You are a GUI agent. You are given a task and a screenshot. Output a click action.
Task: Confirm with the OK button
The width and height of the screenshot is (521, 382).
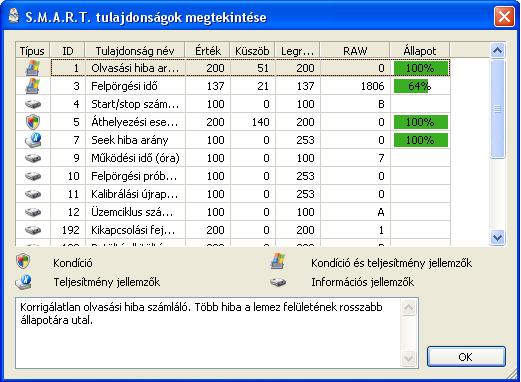tap(466, 357)
